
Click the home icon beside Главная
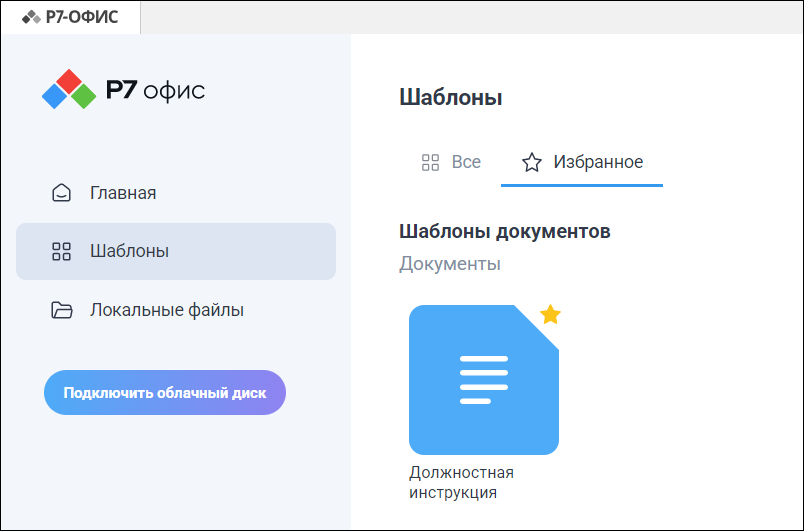click(62, 193)
